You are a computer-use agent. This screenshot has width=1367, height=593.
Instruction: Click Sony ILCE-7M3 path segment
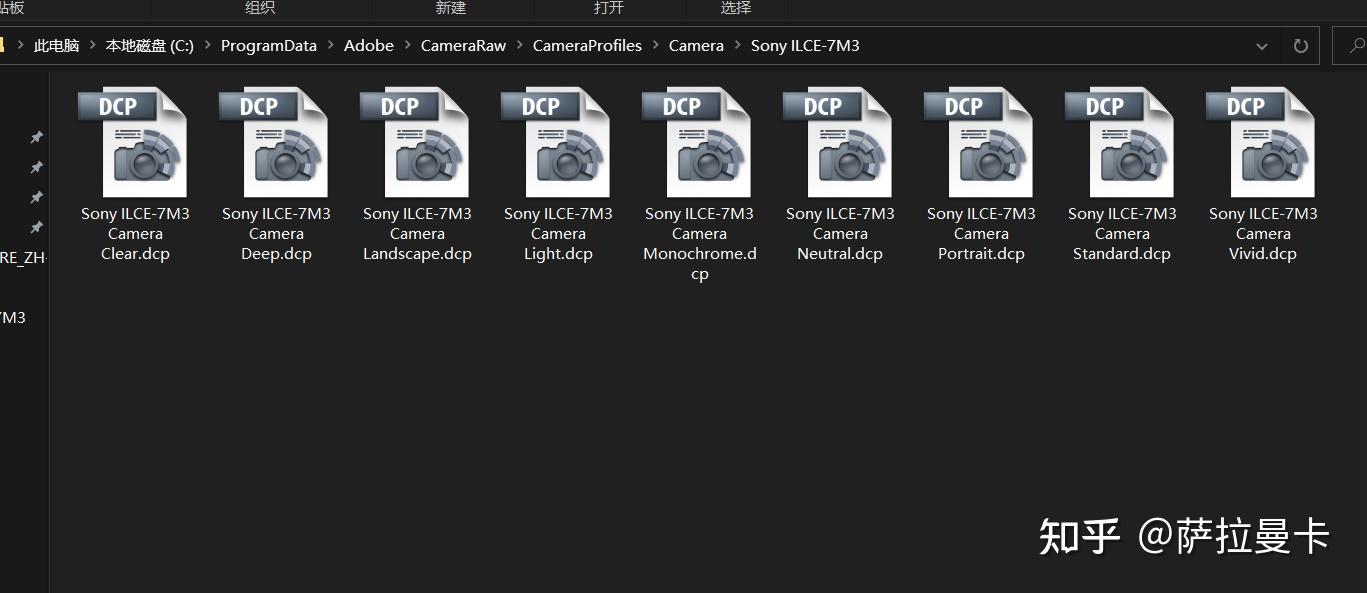(x=805, y=46)
